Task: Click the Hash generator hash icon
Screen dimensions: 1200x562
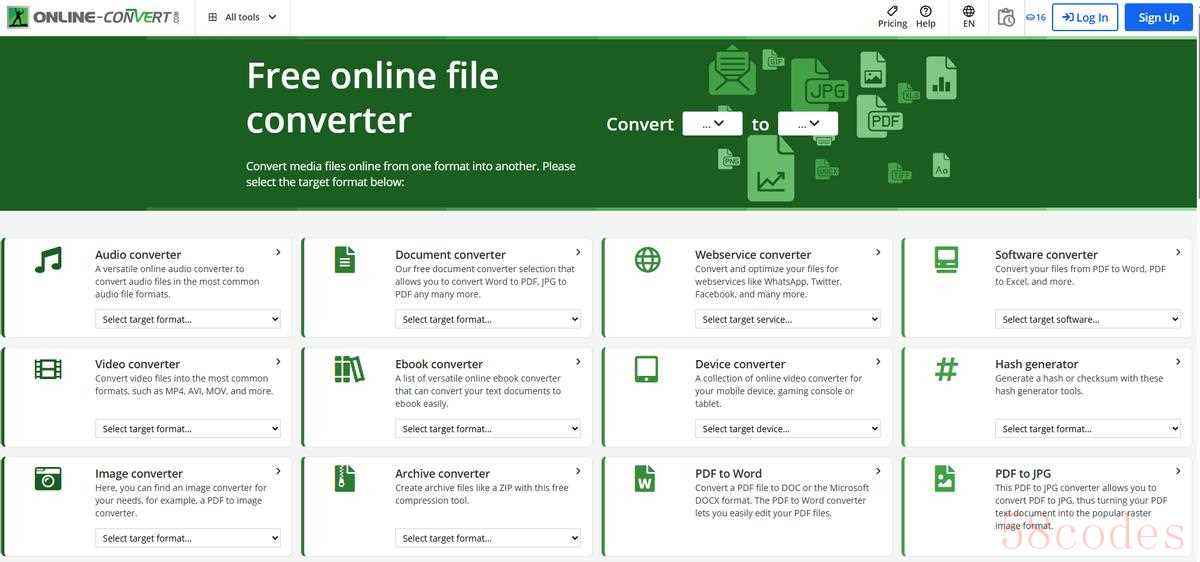Action: pyautogui.click(x=946, y=369)
